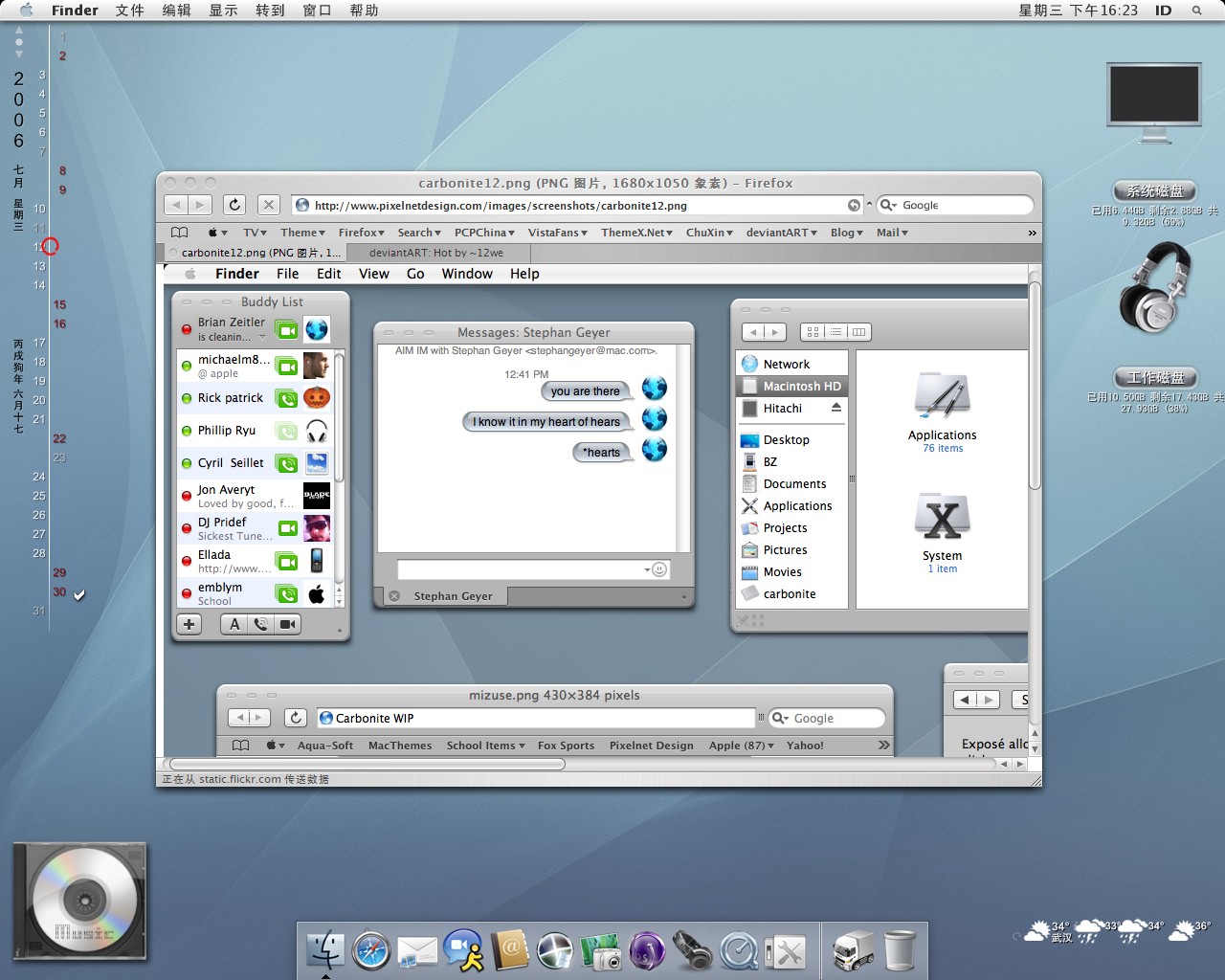Open the 编辑 menu in menu bar

coord(176,11)
